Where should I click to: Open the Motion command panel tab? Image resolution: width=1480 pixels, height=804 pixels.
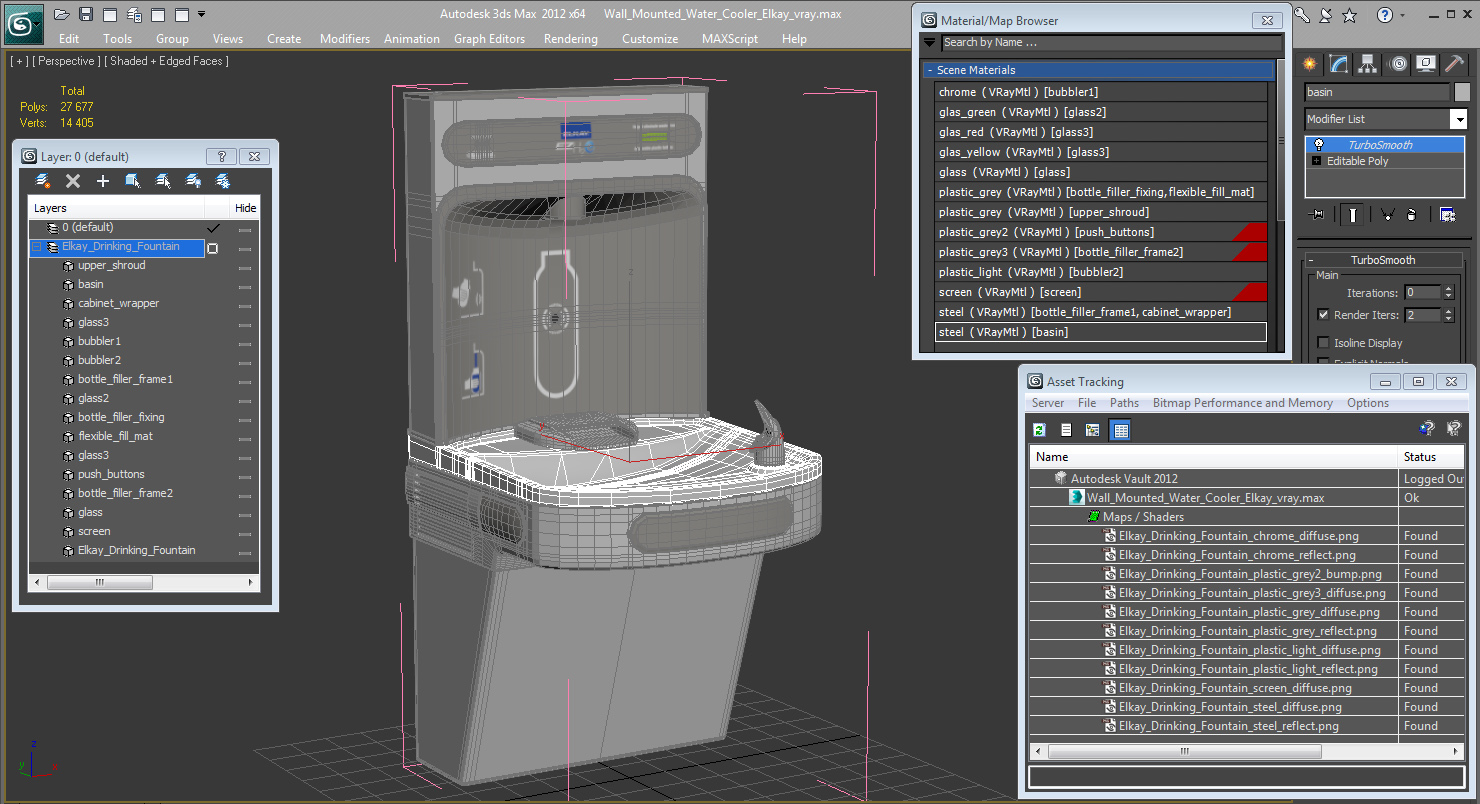1398,64
